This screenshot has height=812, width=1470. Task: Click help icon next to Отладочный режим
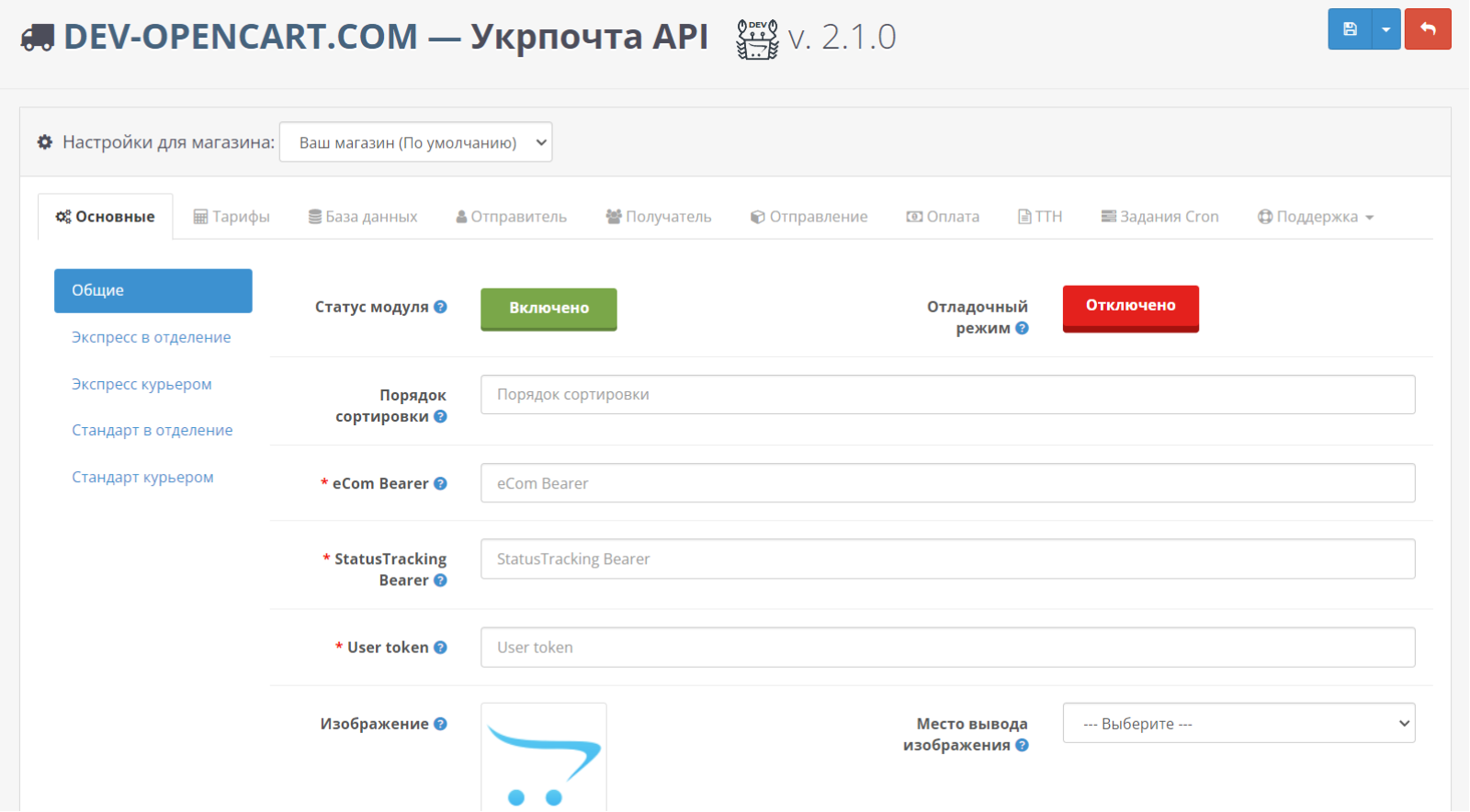pyautogui.click(x=1022, y=328)
